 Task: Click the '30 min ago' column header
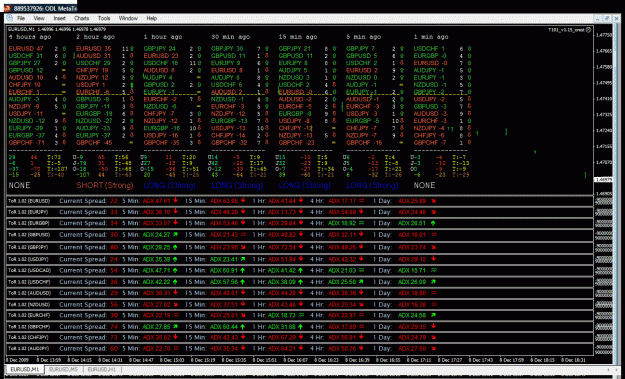click(230, 37)
